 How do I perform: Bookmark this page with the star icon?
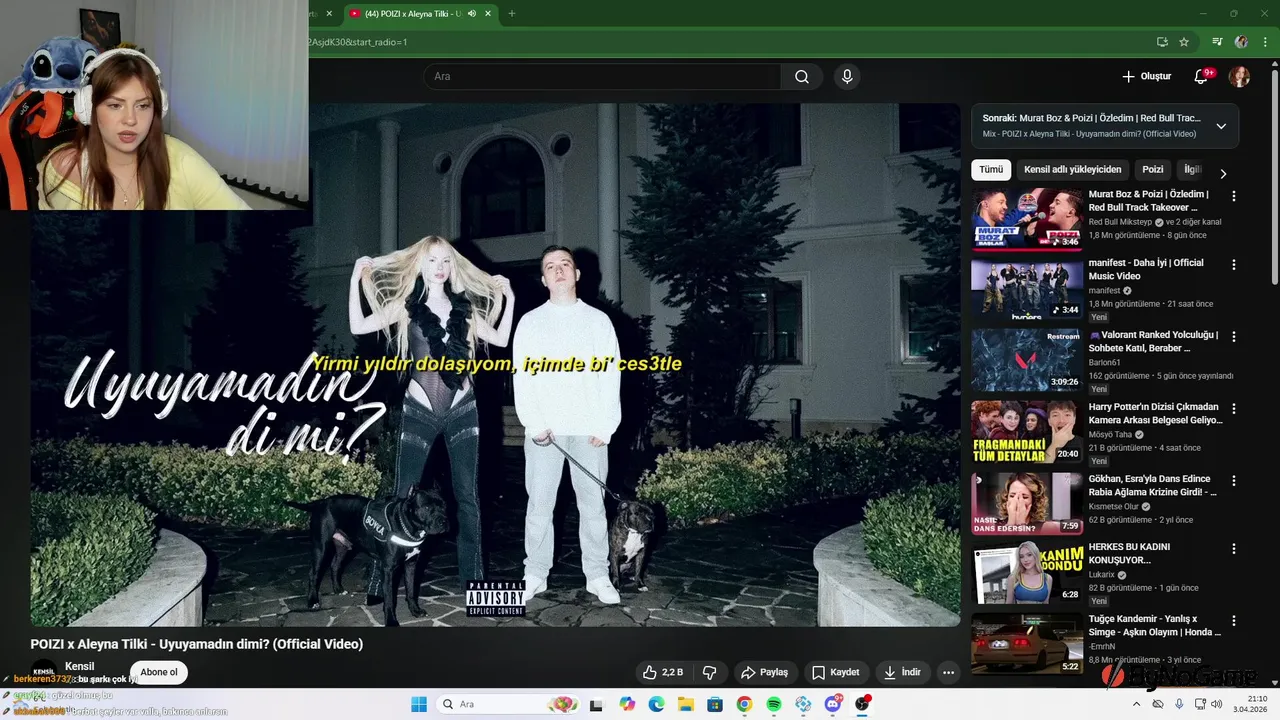(x=1184, y=42)
